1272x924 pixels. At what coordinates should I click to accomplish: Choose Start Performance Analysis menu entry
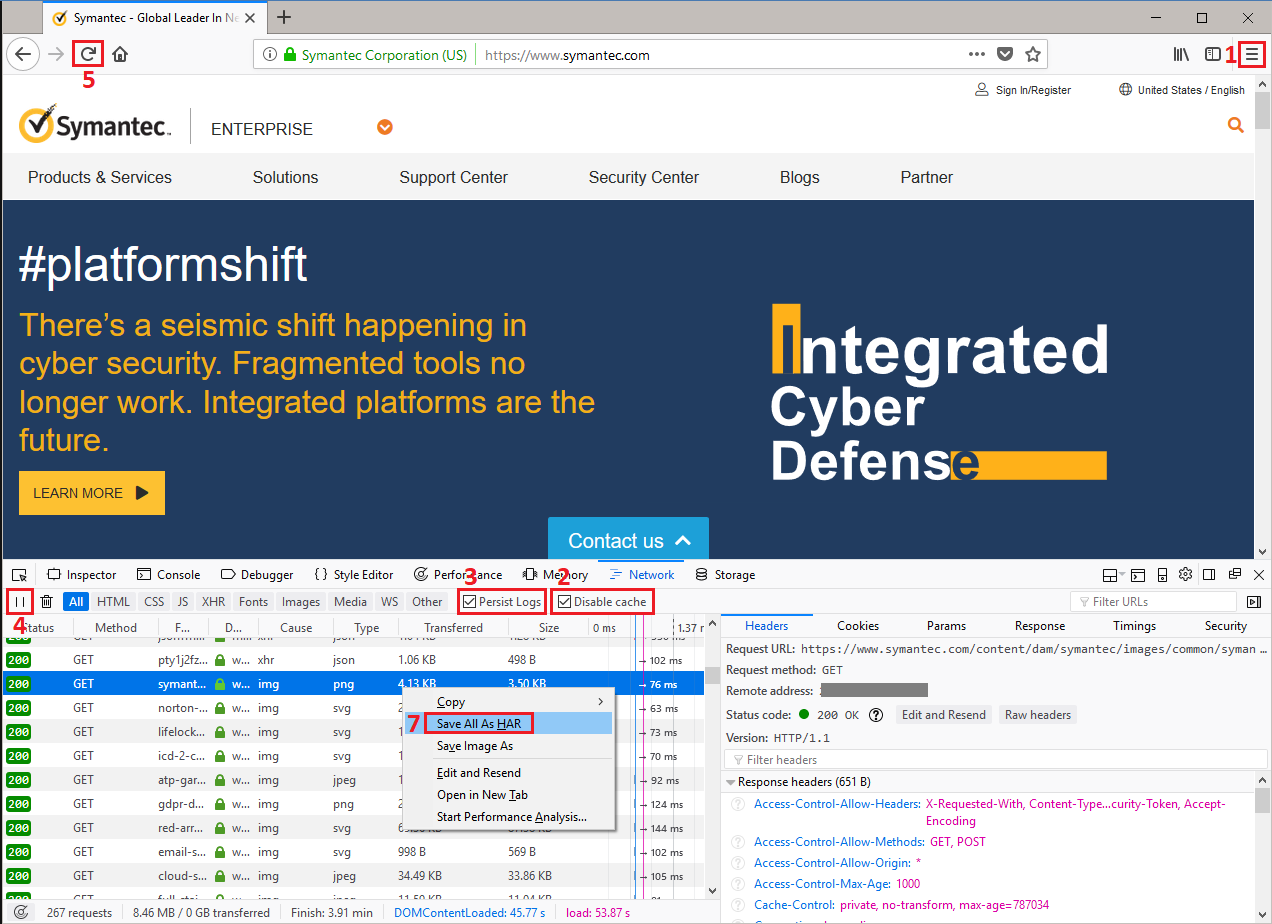click(x=509, y=817)
